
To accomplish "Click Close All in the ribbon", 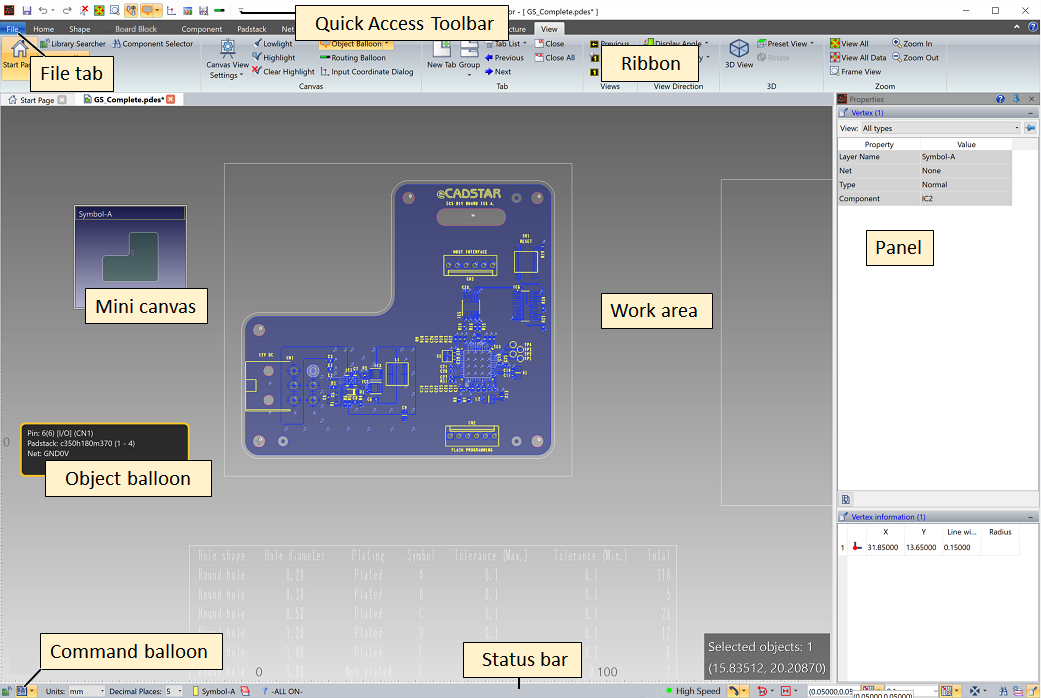I will [x=555, y=58].
